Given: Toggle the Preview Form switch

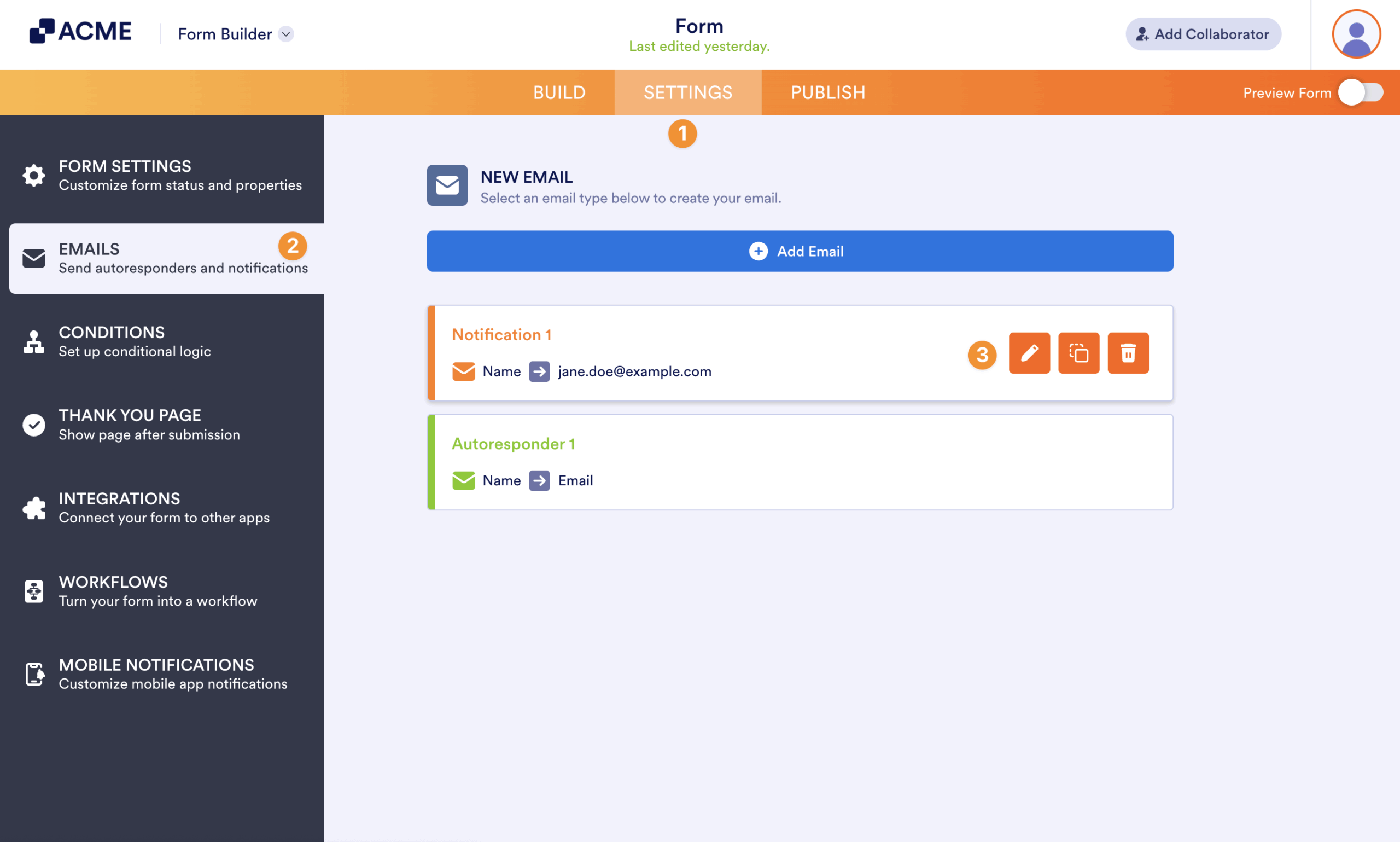Looking at the screenshot, I should 1360,92.
